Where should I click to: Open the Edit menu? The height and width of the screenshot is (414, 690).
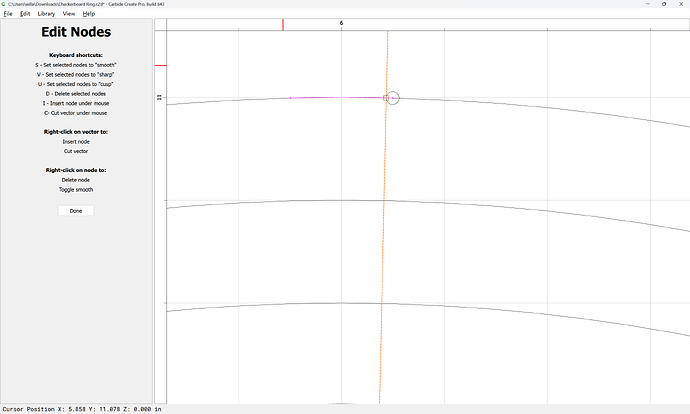tap(25, 14)
